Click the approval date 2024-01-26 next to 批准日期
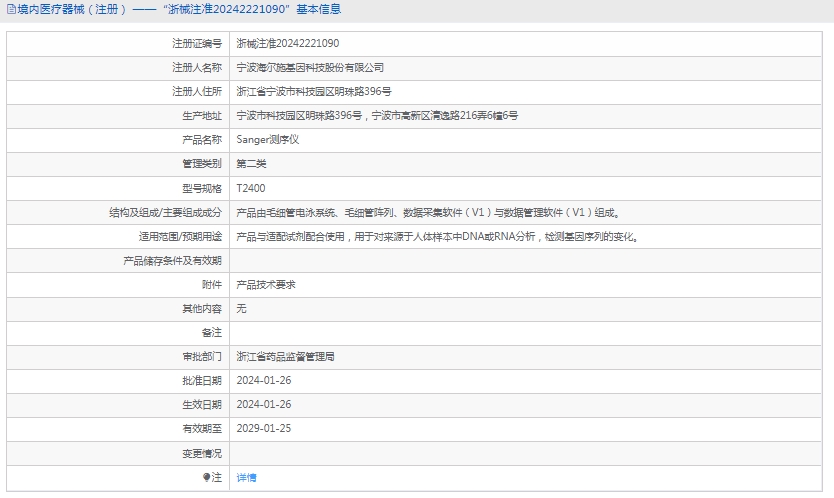834x498 pixels. (263, 381)
